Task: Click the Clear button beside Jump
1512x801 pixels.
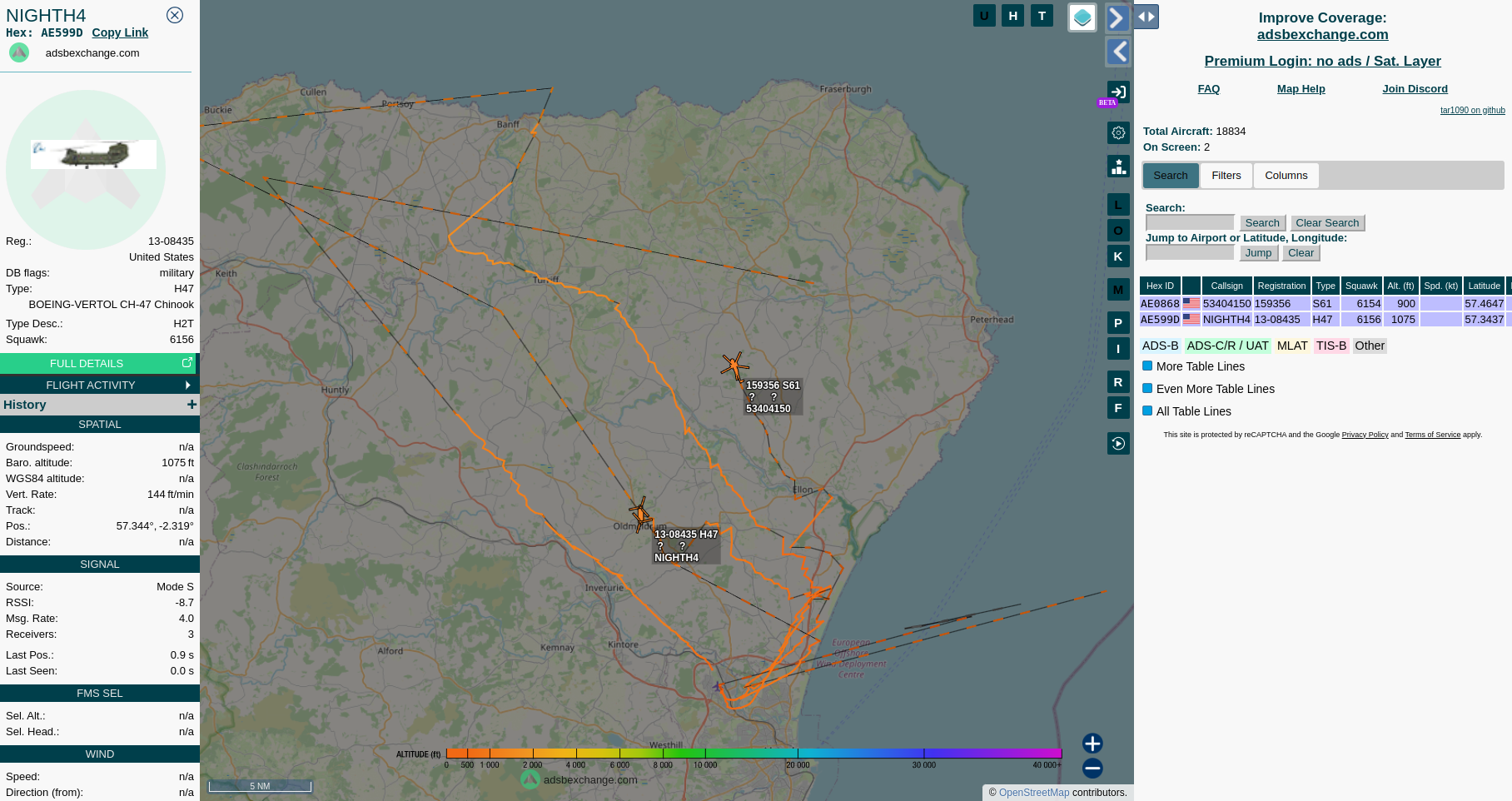Action: pos(1301,253)
